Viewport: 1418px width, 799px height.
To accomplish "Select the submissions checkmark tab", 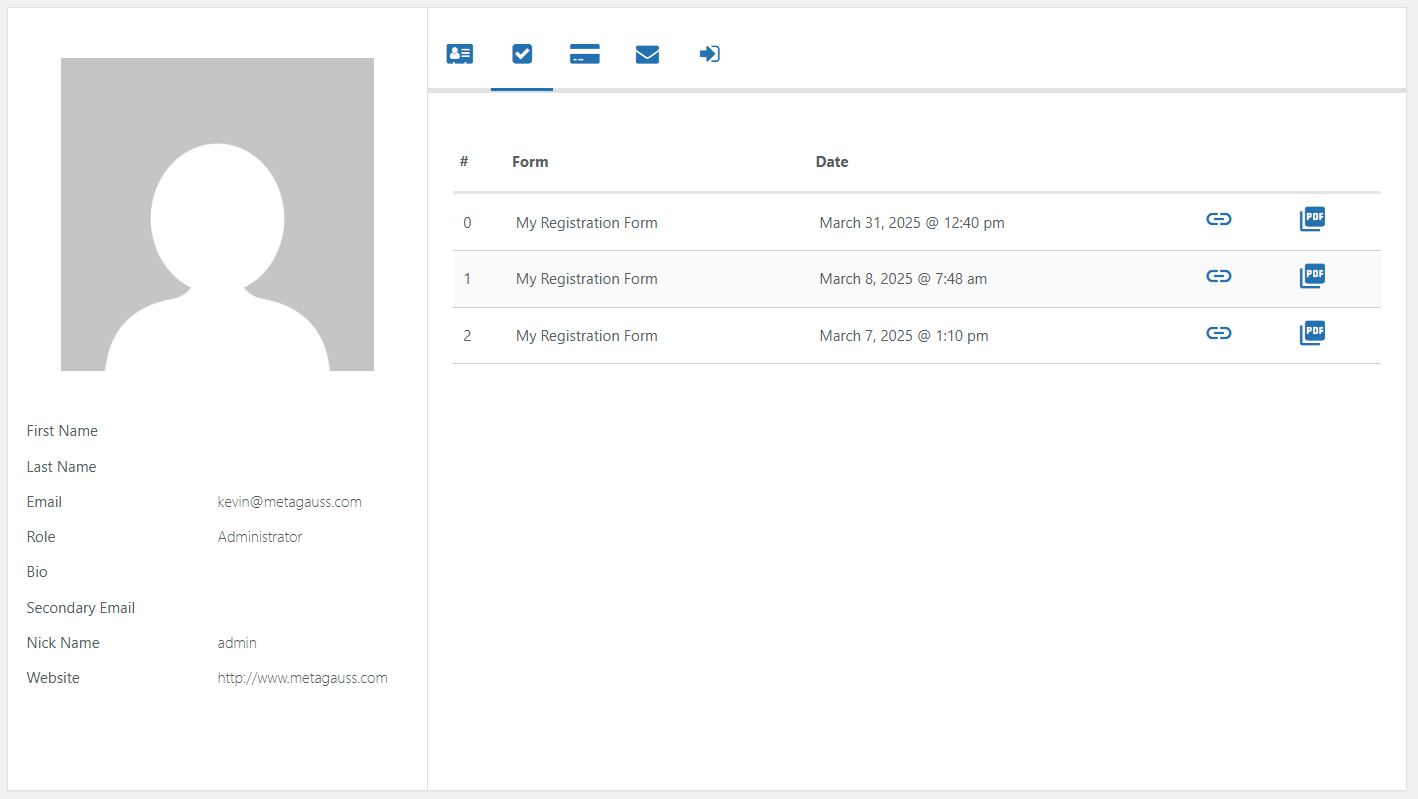I will [x=522, y=54].
